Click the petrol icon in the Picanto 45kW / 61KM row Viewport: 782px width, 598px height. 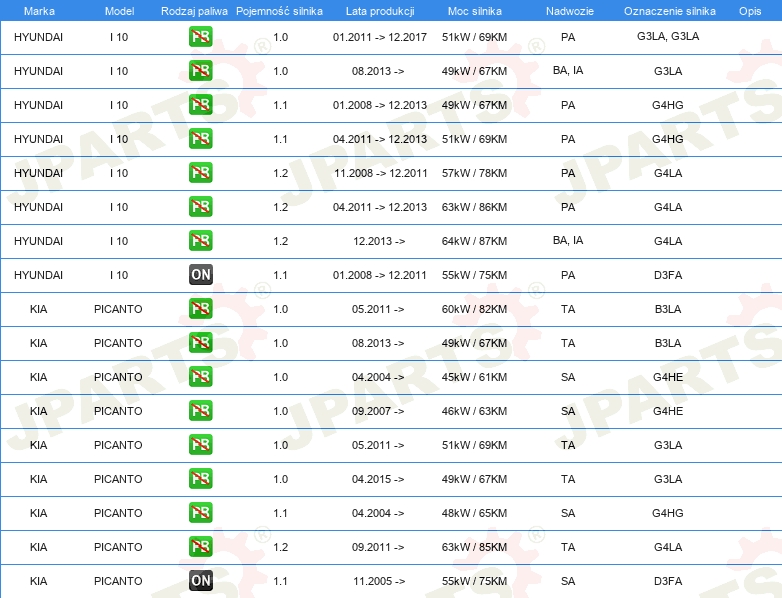click(200, 377)
